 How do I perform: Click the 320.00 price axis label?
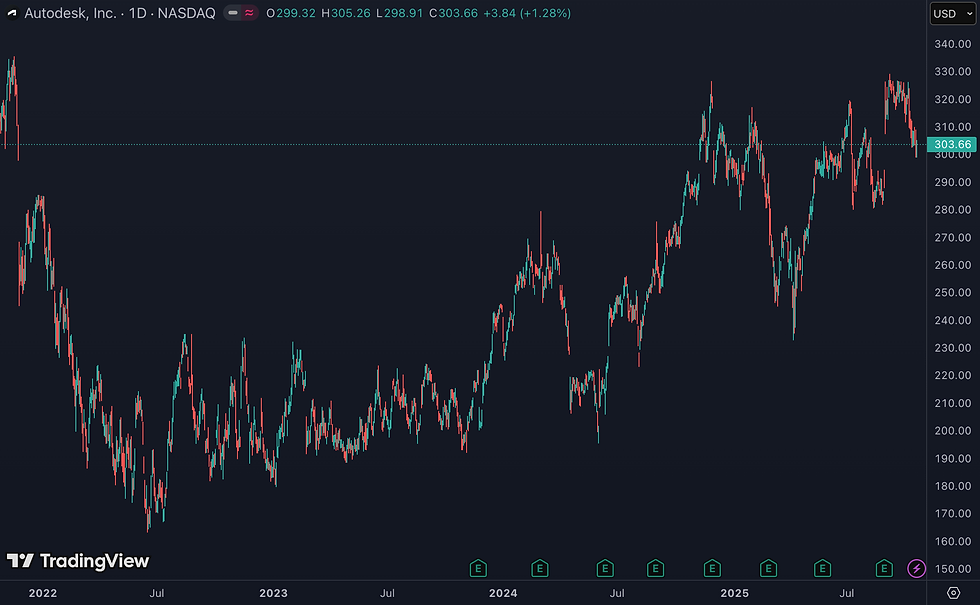coord(952,99)
